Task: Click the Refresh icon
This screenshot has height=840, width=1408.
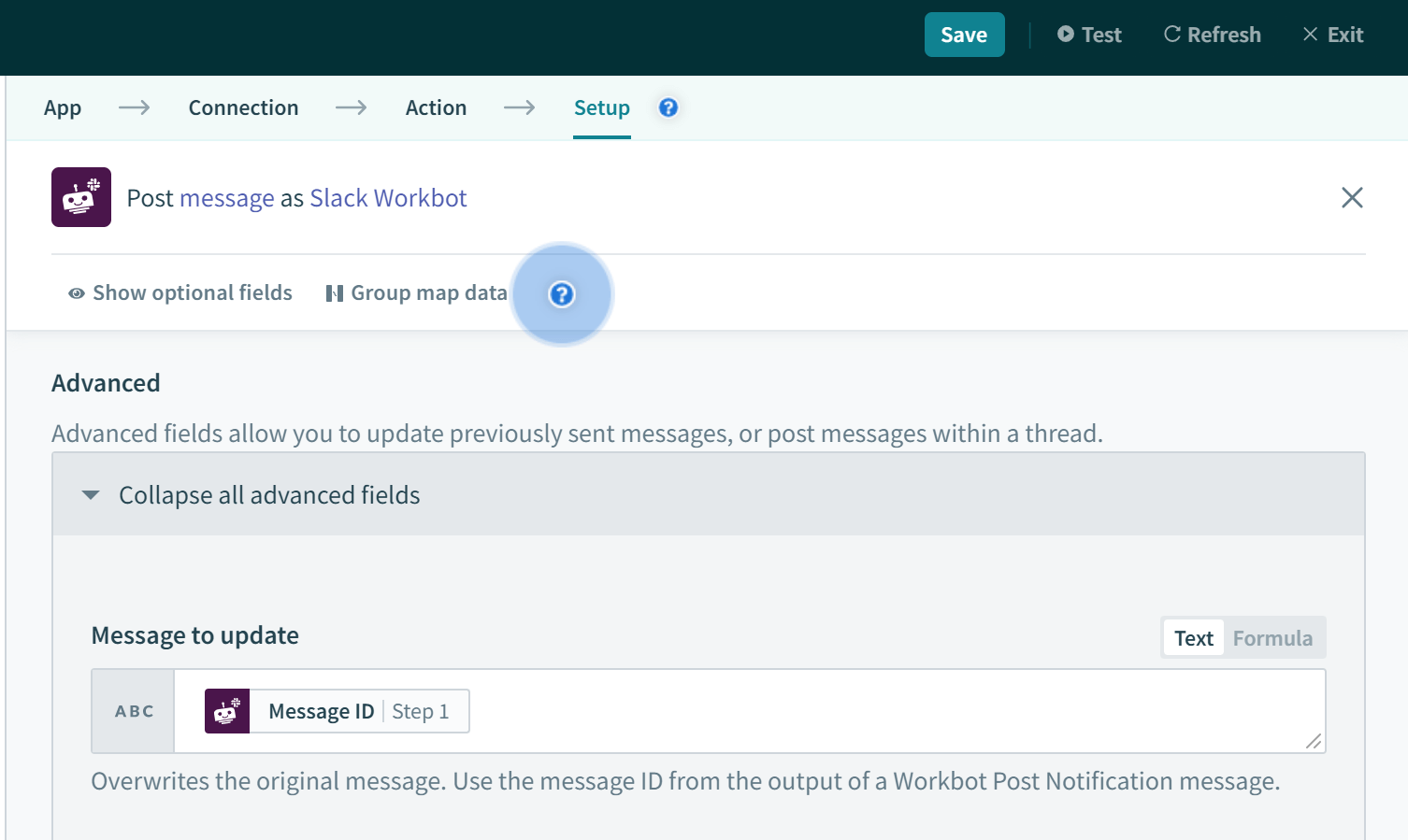Action: tap(1171, 34)
